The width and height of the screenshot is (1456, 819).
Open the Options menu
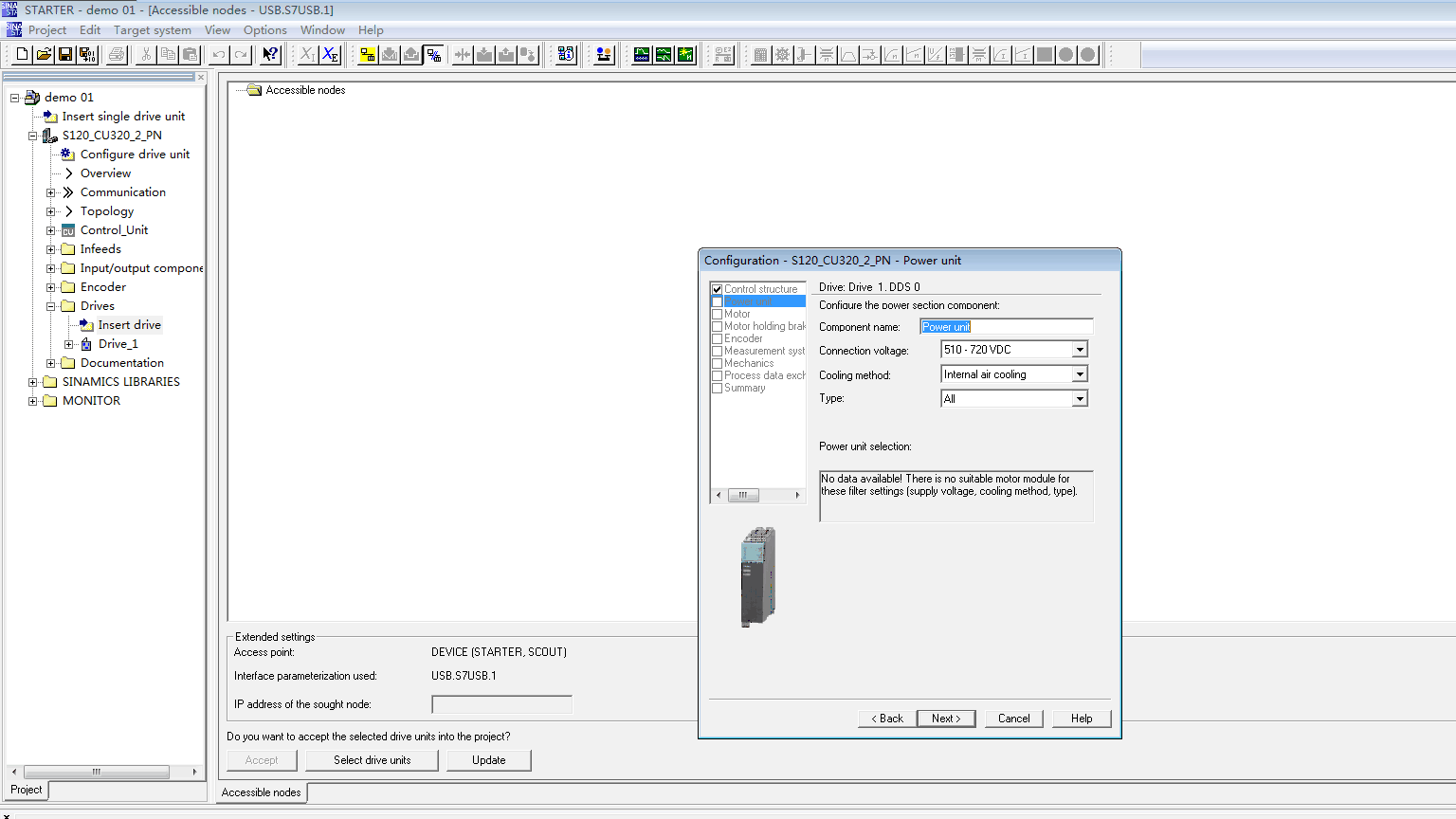click(265, 30)
